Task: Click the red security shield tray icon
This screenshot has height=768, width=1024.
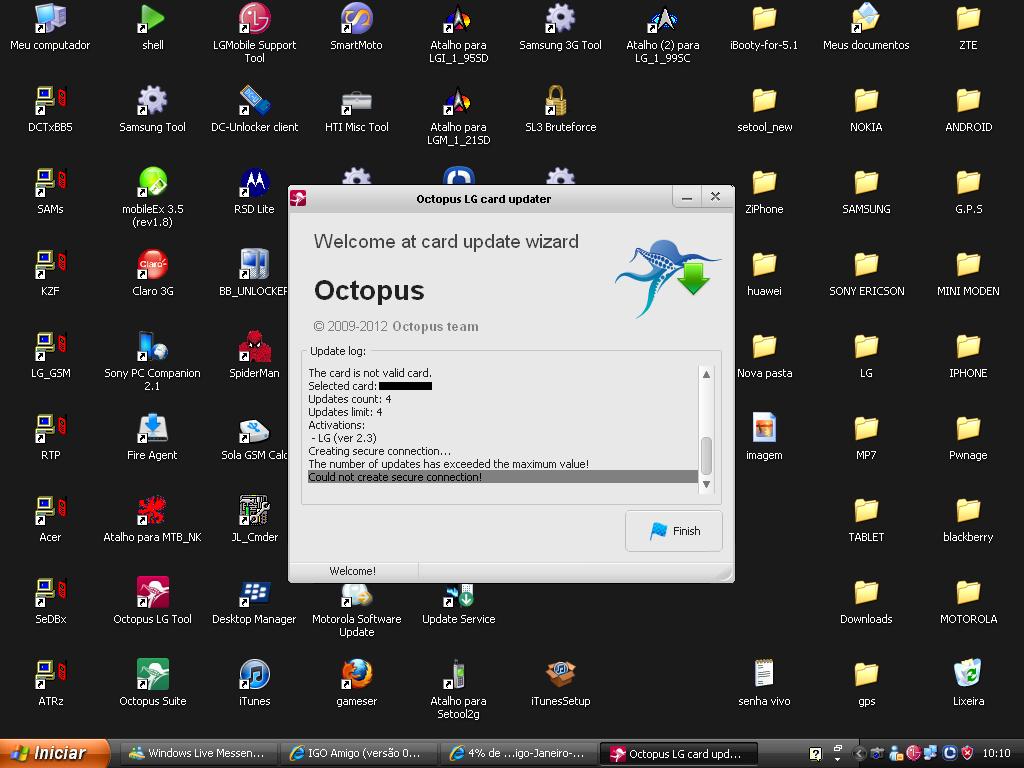Action: 967,754
